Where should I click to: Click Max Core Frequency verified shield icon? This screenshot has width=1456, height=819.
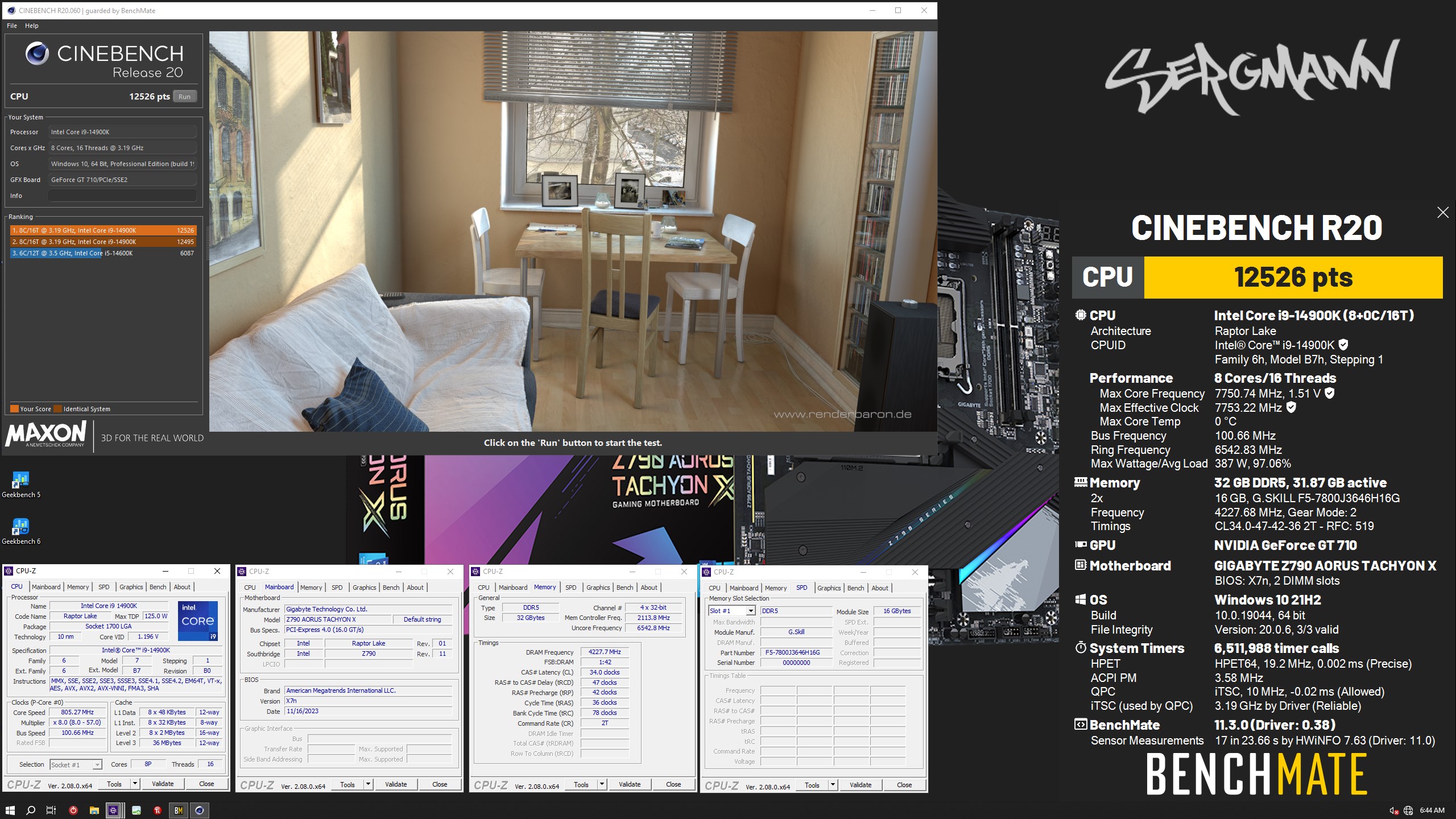[x=1329, y=393]
